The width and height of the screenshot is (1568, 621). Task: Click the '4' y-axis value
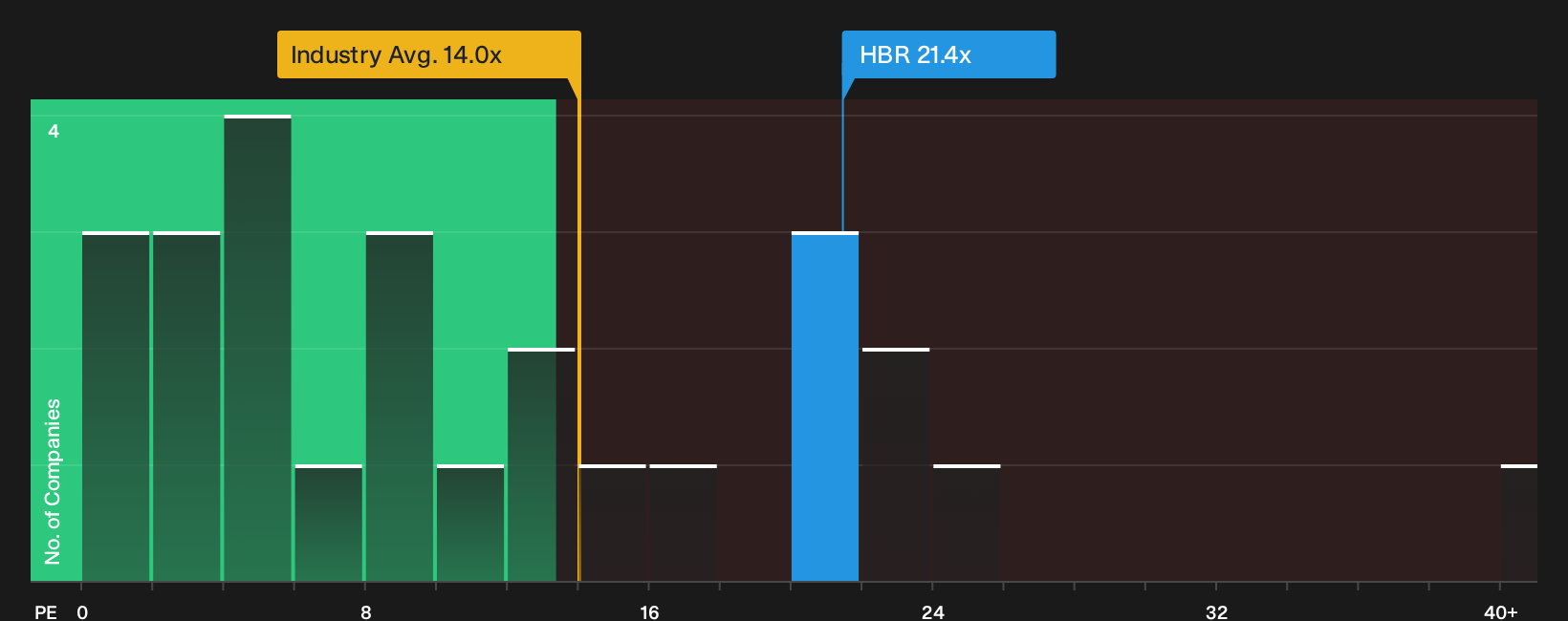tap(54, 131)
